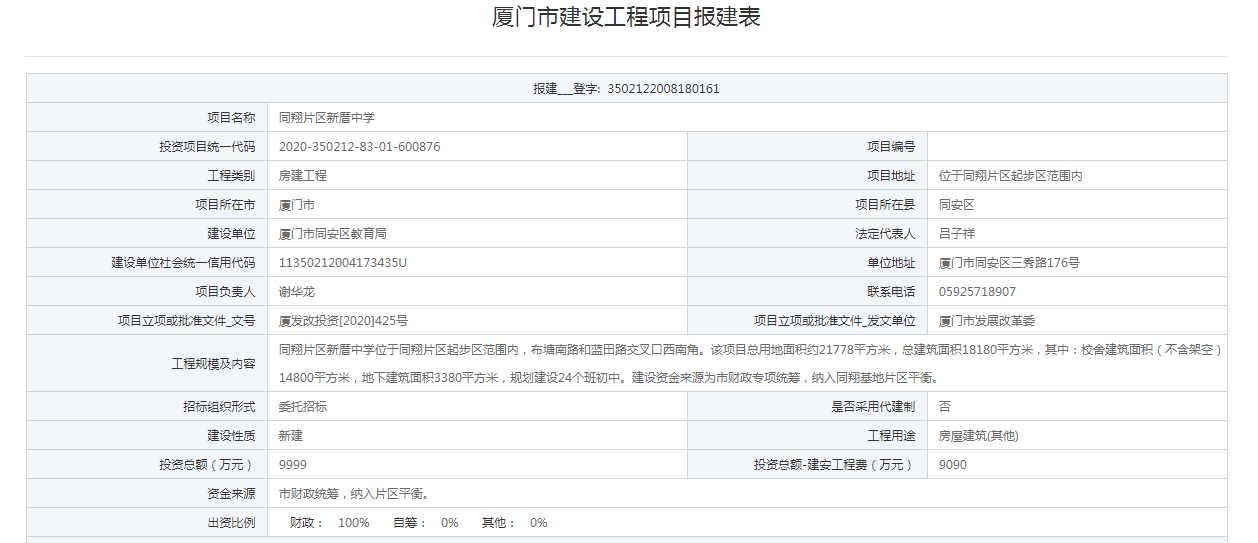This screenshot has width=1258, height=543.
Task: Click the 项目地址 label
Action: [891, 176]
